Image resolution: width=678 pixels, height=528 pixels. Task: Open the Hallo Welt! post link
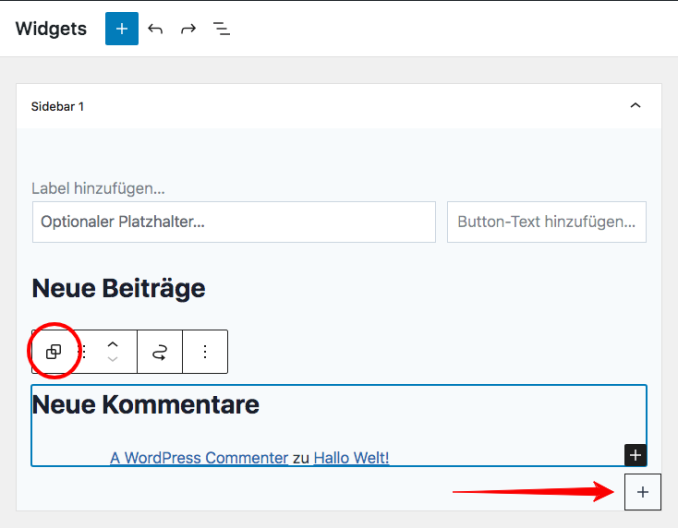click(x=351, y=458)
